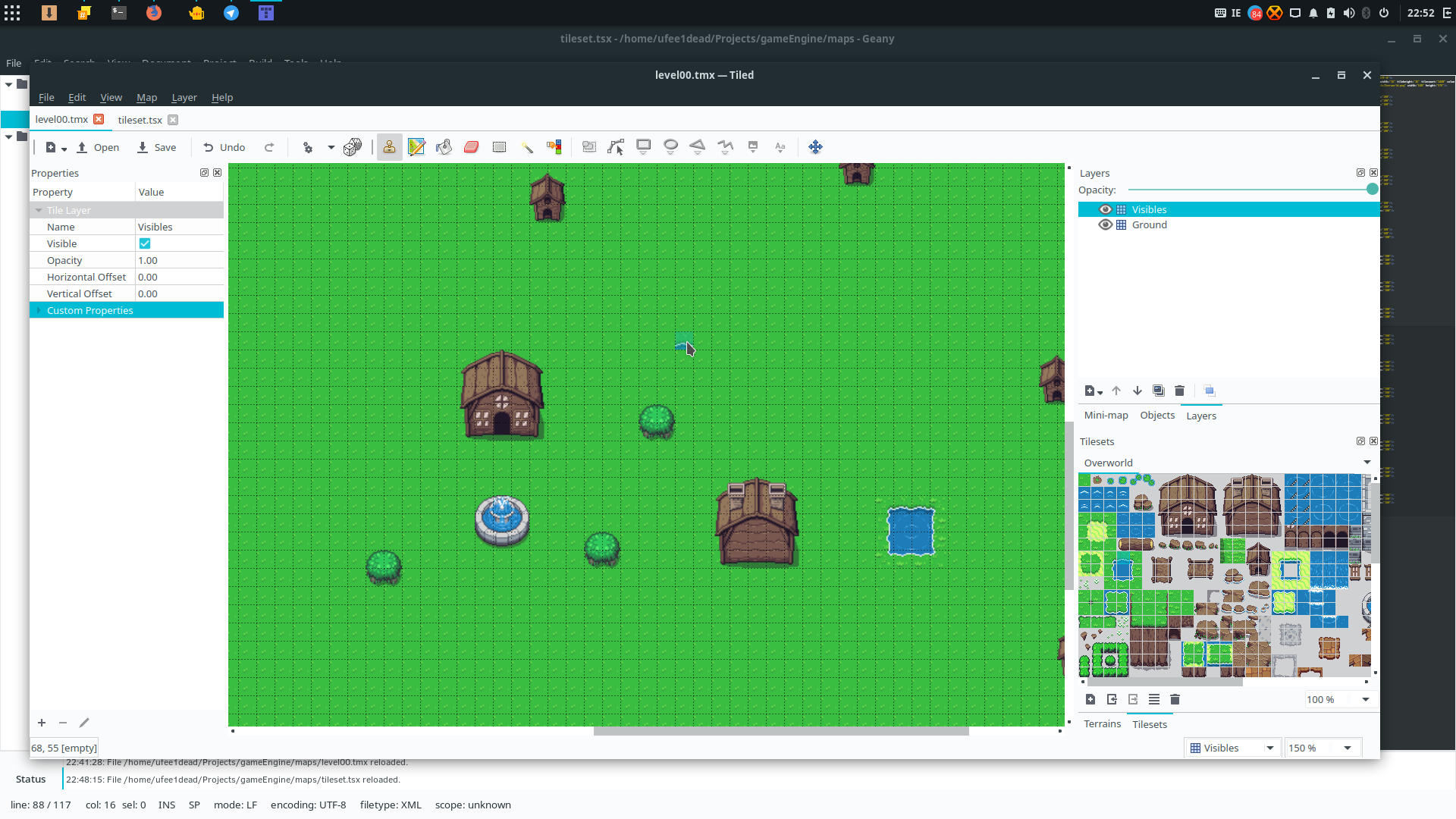Open the command dropdown arrow
Viewport: 1456px width, 819px height.
pyautogui.click(x=331, y=147)
